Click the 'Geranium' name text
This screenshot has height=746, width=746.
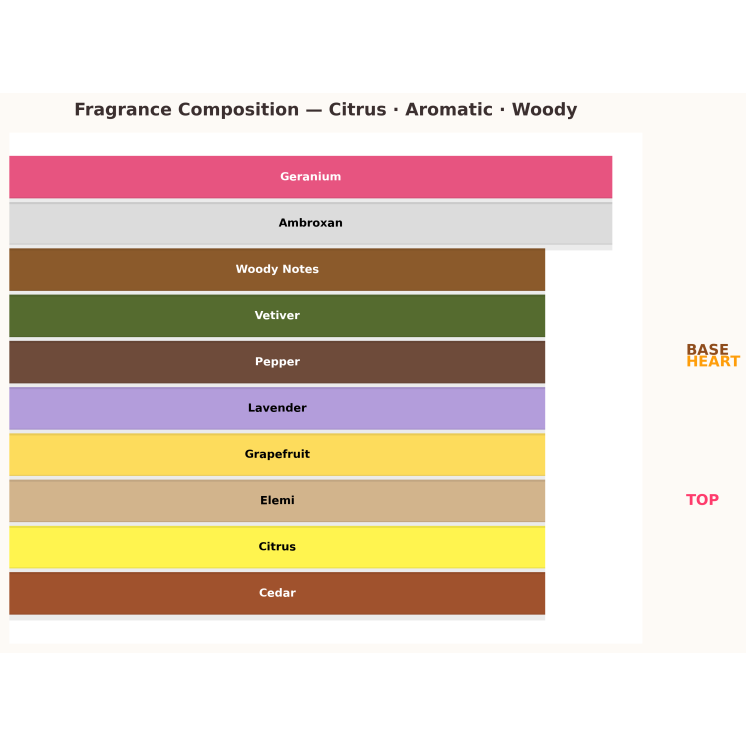pyautogui.click(x=310, y=177)
